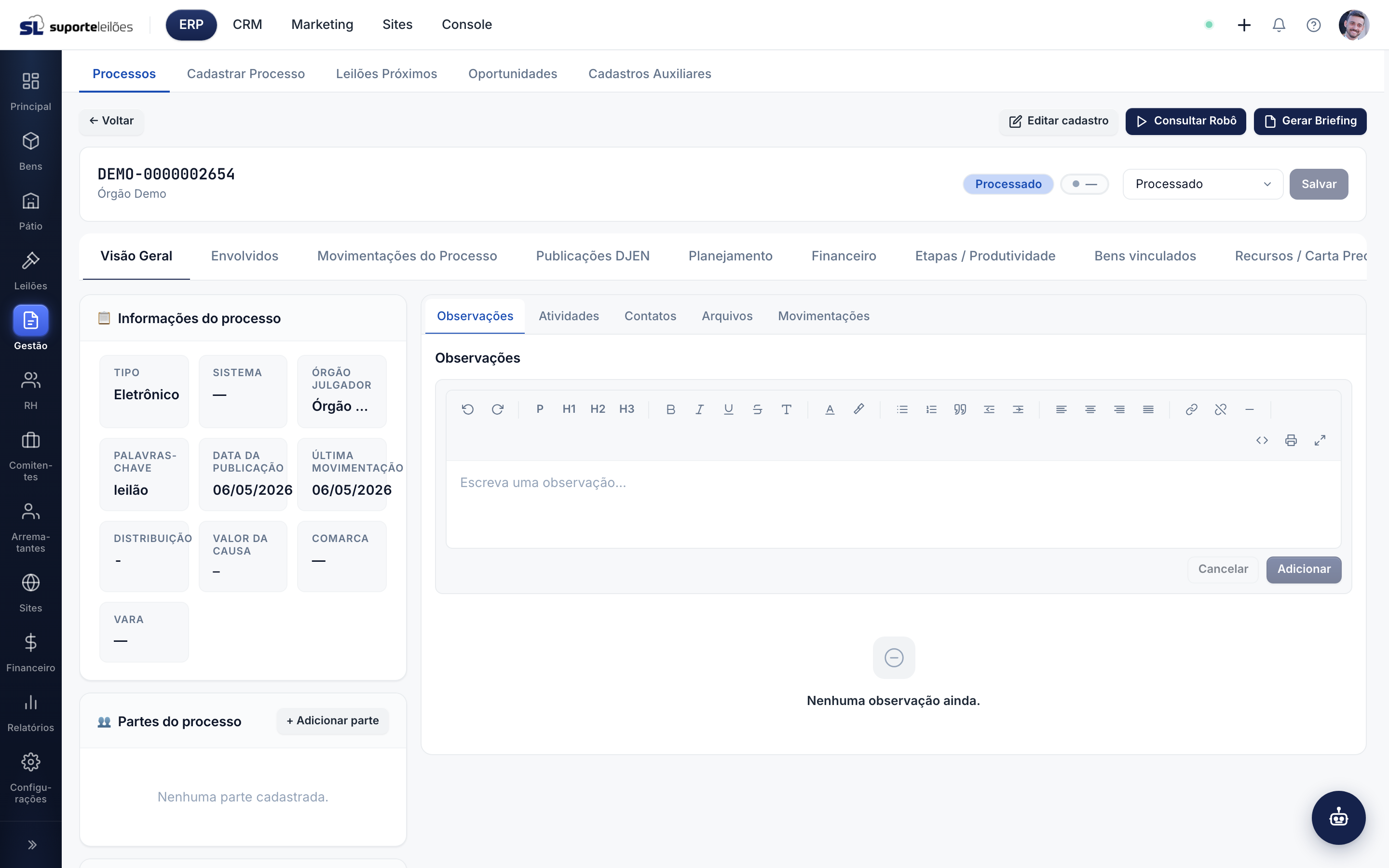This screenshot has height=868, width=1389.
Task: Expand the editor to fullscreen
Action: tap(1320, 440)
